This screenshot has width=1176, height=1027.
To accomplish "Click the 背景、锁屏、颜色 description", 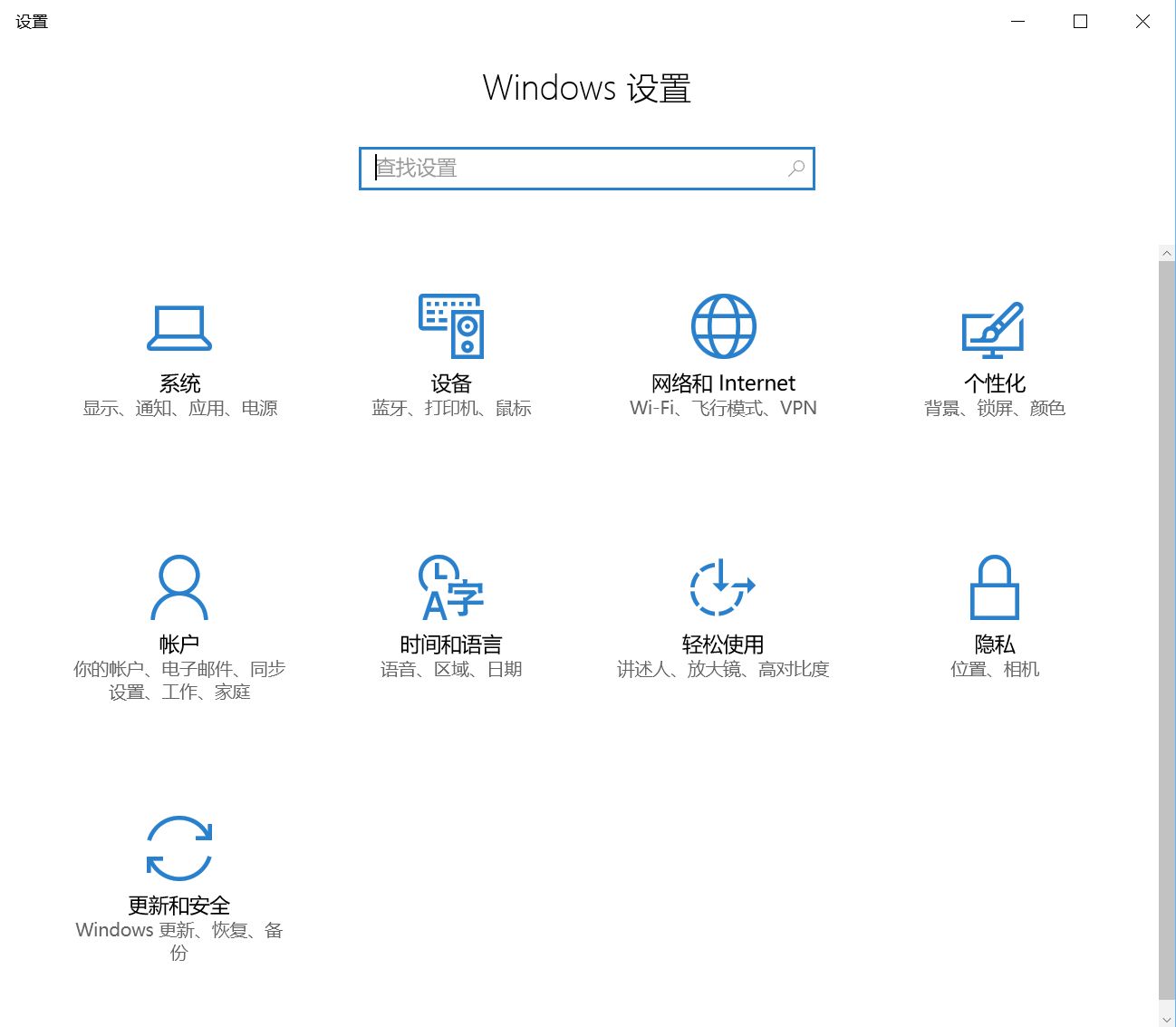I will tap(995, 409).
